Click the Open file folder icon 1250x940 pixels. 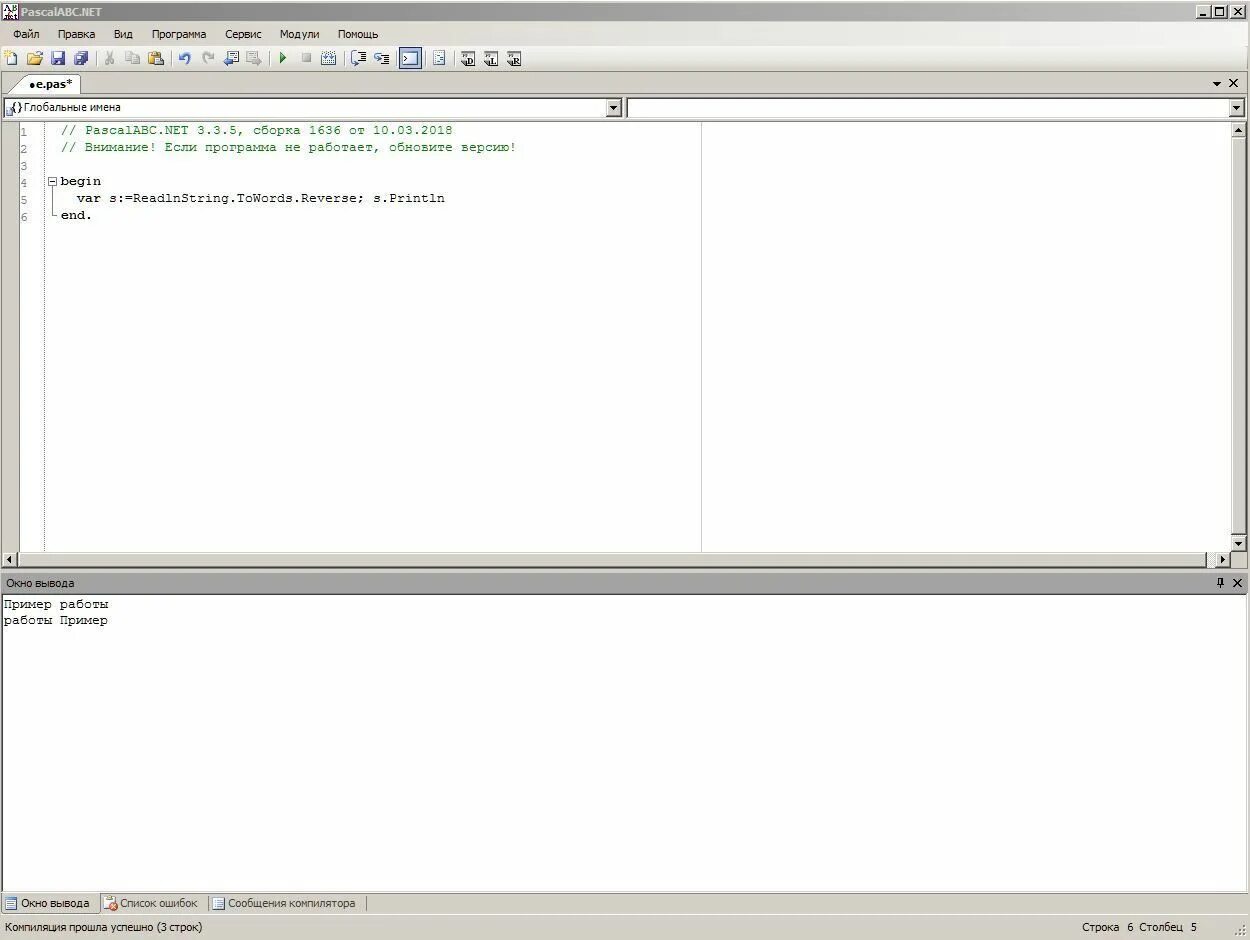tap(34, 59)
